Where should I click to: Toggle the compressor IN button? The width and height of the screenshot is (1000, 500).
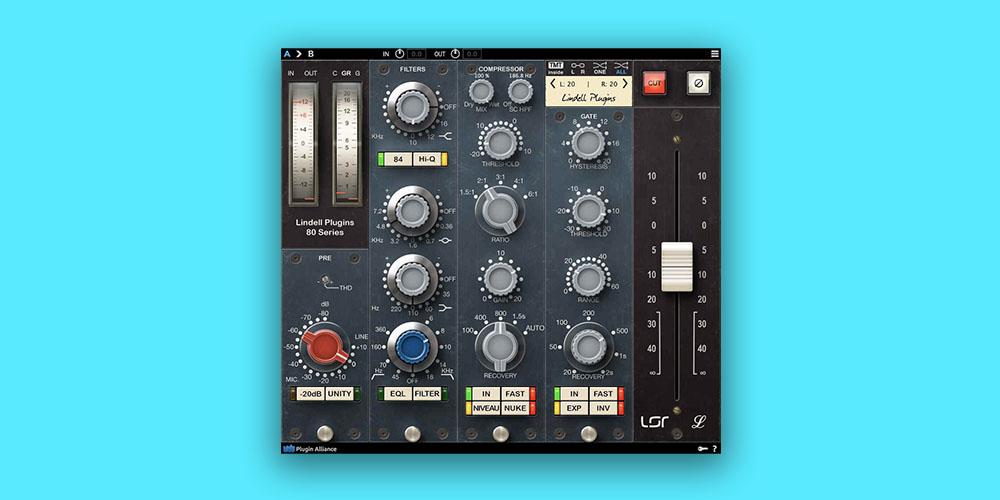(486, 393)
